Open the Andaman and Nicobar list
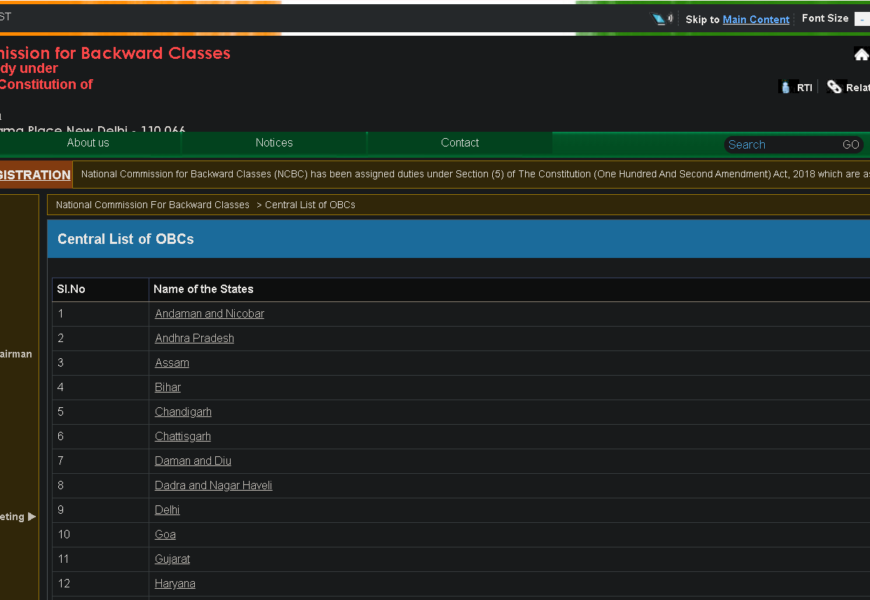The height and width of the screenshot is (600, 870). 209,314
